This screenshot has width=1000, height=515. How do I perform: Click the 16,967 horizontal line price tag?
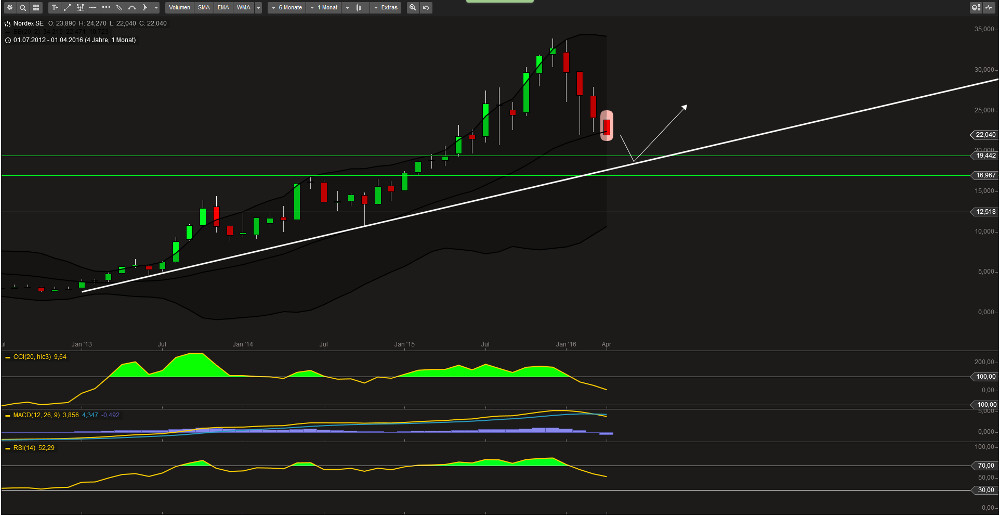tap(985, 175)
